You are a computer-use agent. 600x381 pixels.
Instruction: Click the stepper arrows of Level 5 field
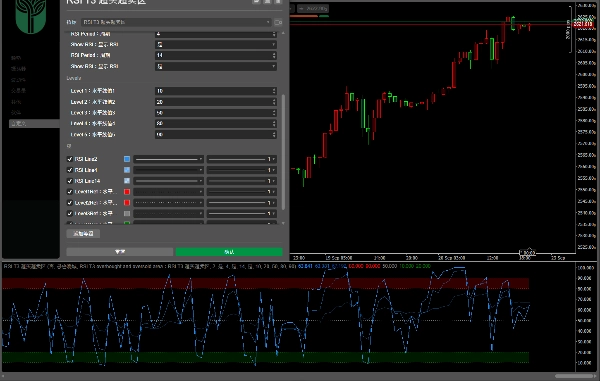[x=274, y=135]
